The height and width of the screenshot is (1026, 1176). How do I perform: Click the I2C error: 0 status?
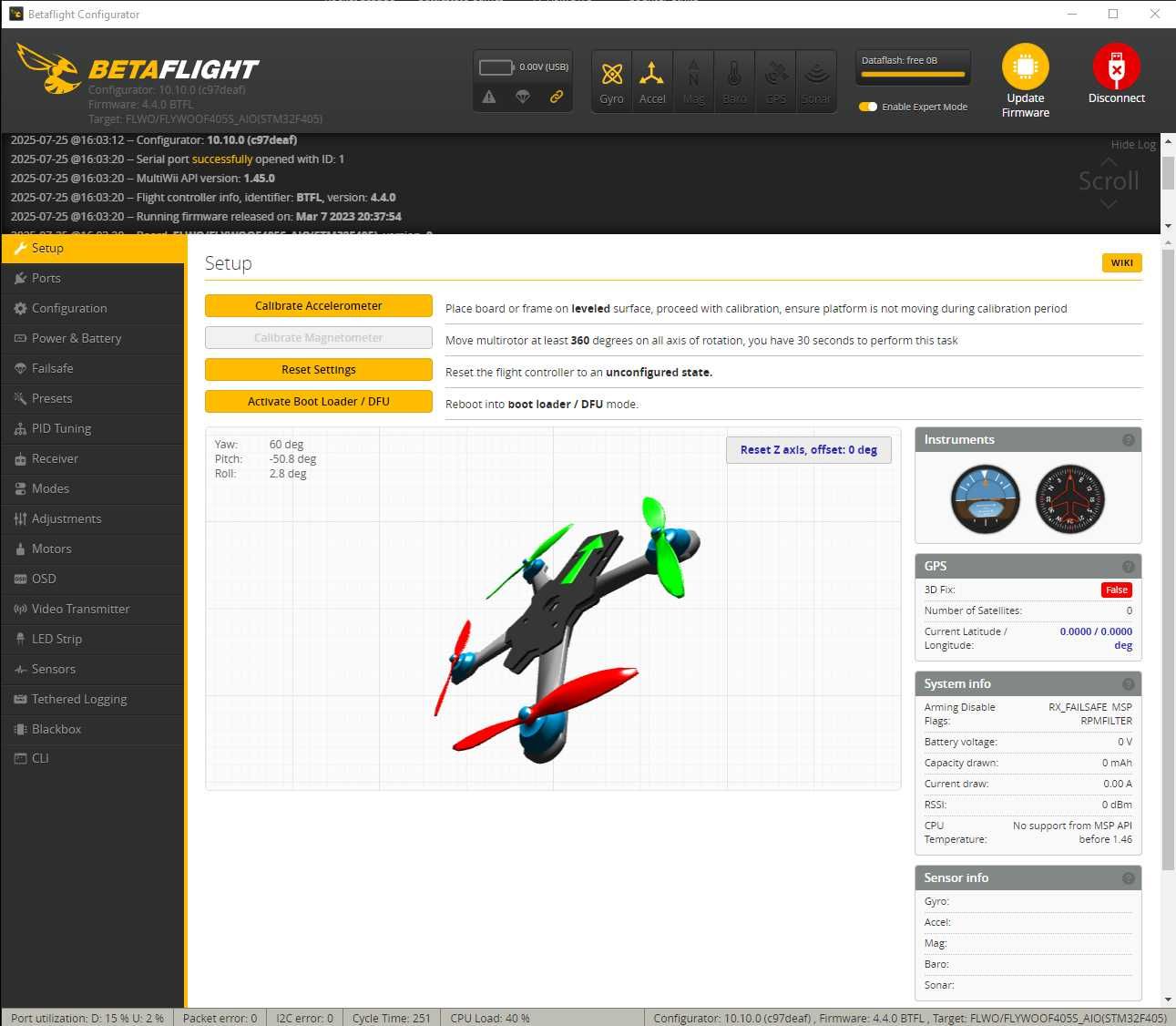click(x=305, y=1018)
